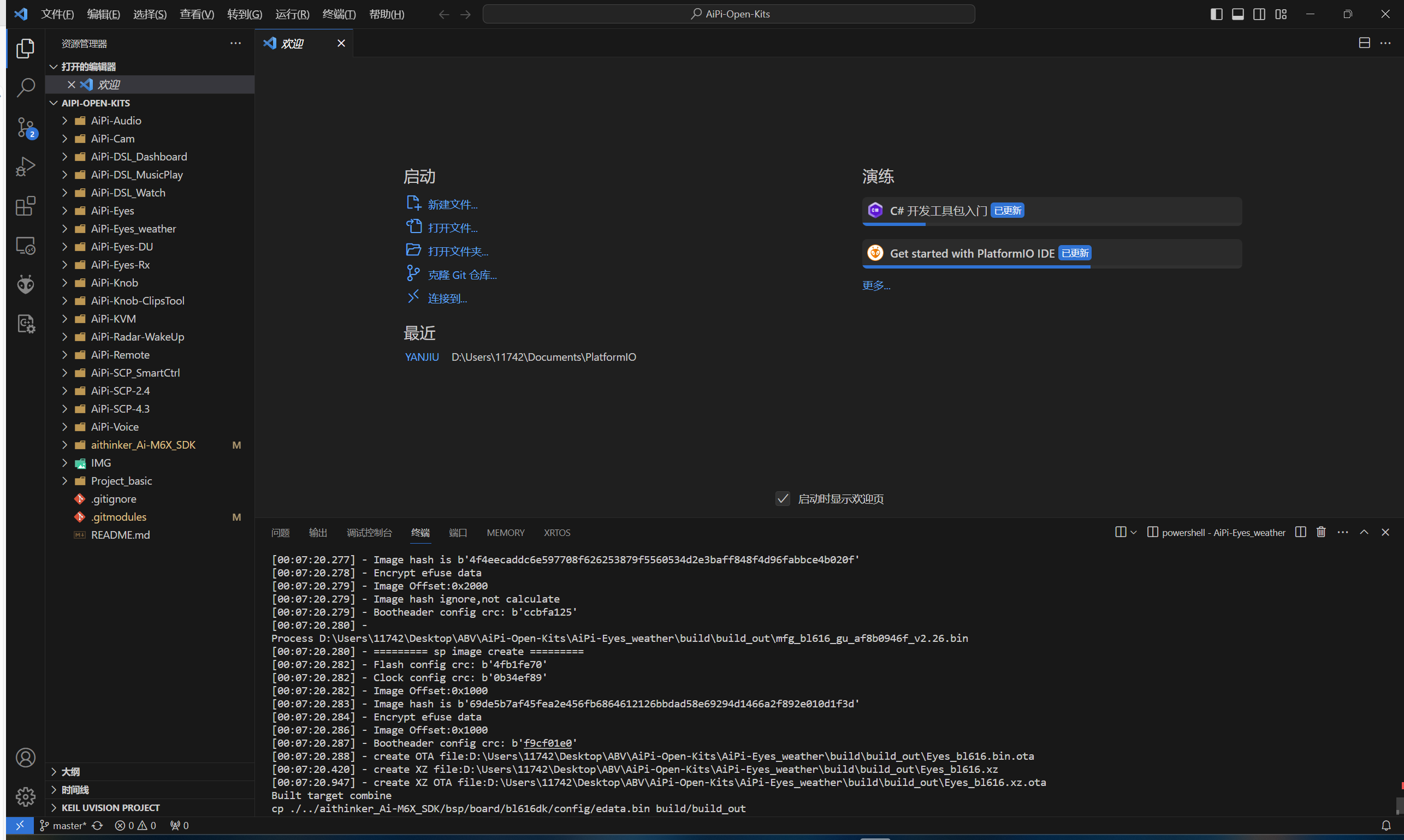1404x840 pixels.
Task: Open C# 开发工具包入门 walkthrough
Action: 1052,211
